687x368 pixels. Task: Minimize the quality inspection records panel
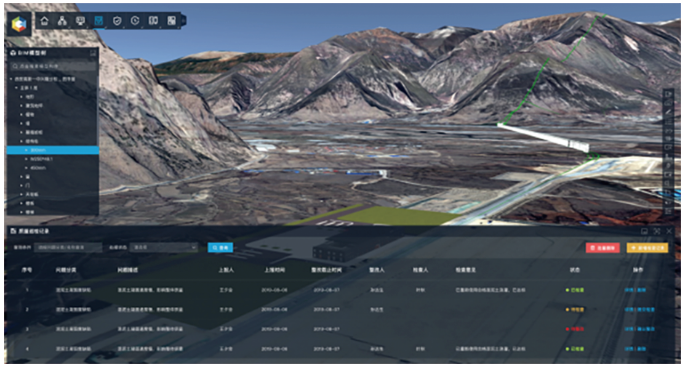tap(644, 231)
